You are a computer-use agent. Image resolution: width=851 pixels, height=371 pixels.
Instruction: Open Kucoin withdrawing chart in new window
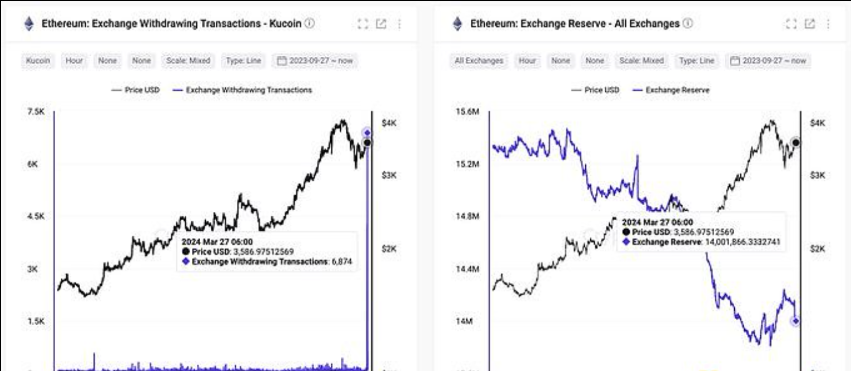click(381, 24)
